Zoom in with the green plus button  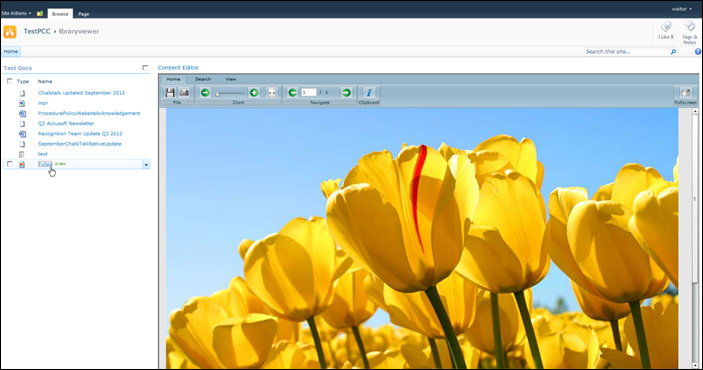point(254,93)
